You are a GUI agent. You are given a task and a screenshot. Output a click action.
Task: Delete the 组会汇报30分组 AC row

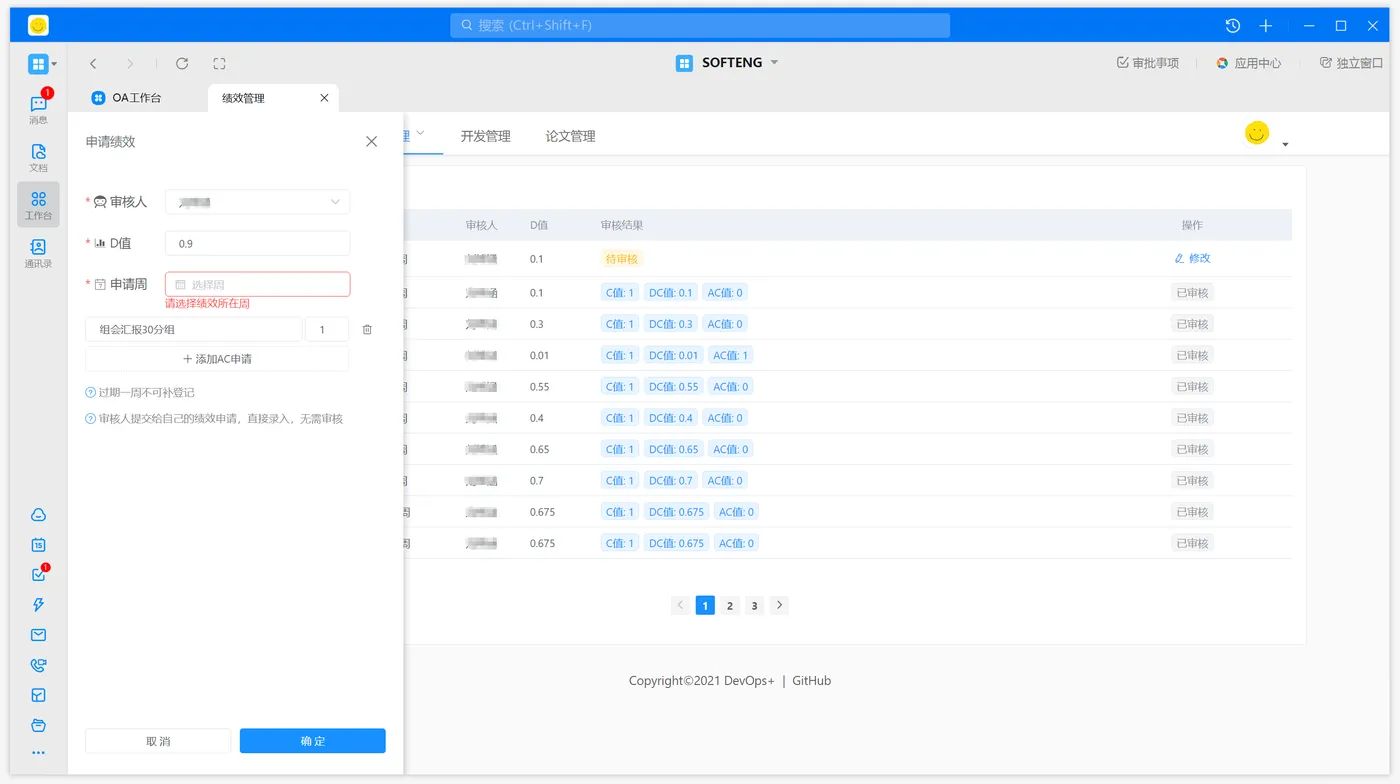pyautogui.click(x=367, y=329)
